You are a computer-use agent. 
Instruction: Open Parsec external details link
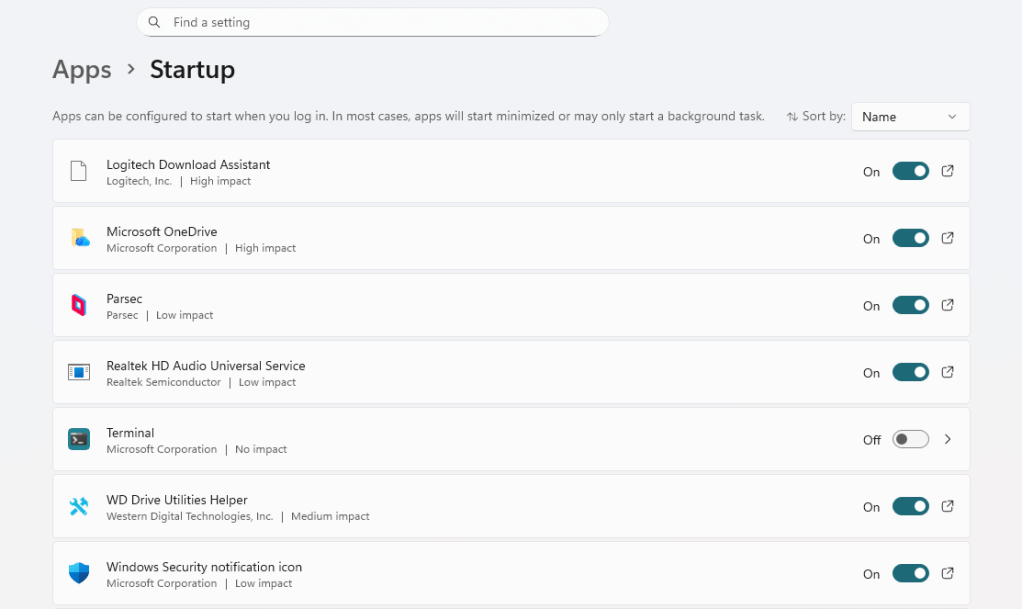pos(947,305)
